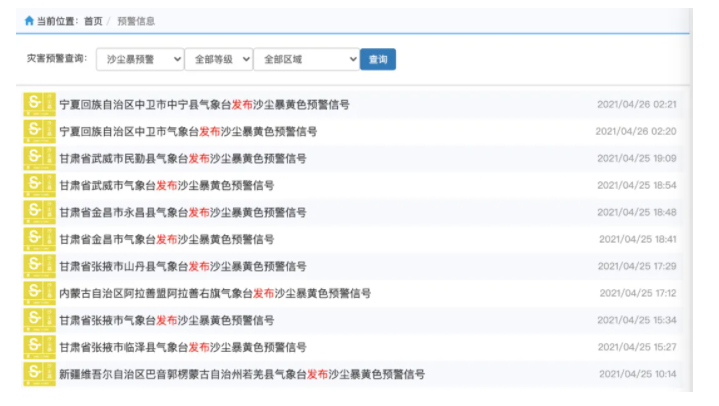Screen dimensions: 719x406
Task: Go to 首页 in the breadcrumb
Action: tap(93, 21)
